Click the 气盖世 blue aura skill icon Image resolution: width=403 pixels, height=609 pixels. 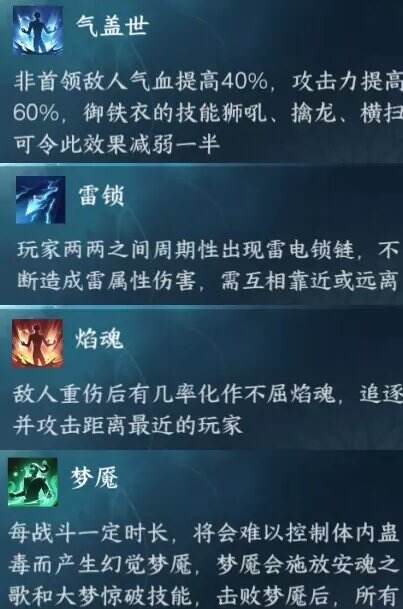click(38, 30)
